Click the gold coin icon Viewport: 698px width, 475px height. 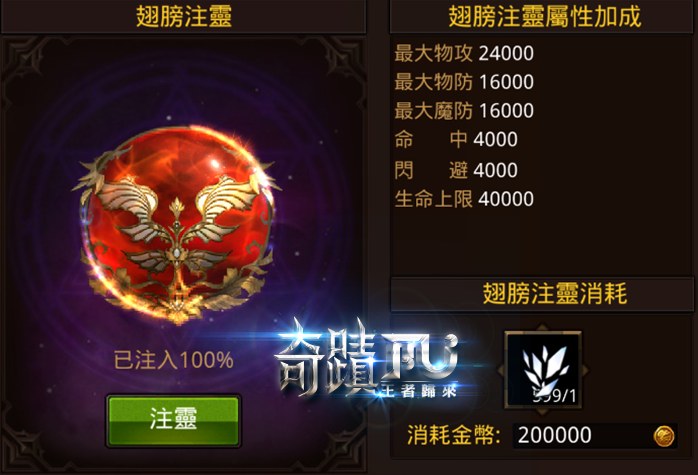[x=663, y=435]
